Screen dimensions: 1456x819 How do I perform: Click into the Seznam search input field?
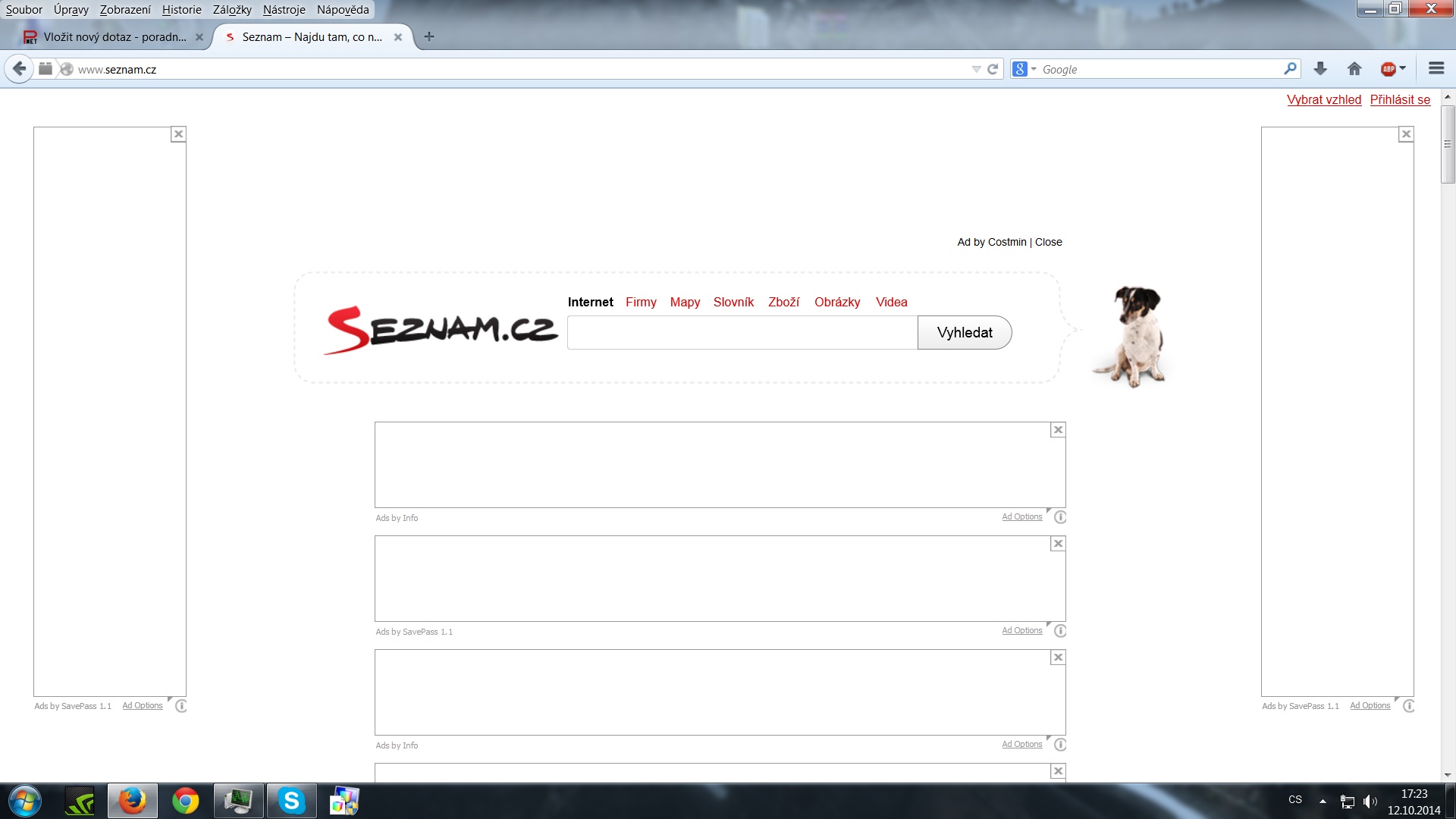[742, 333]
